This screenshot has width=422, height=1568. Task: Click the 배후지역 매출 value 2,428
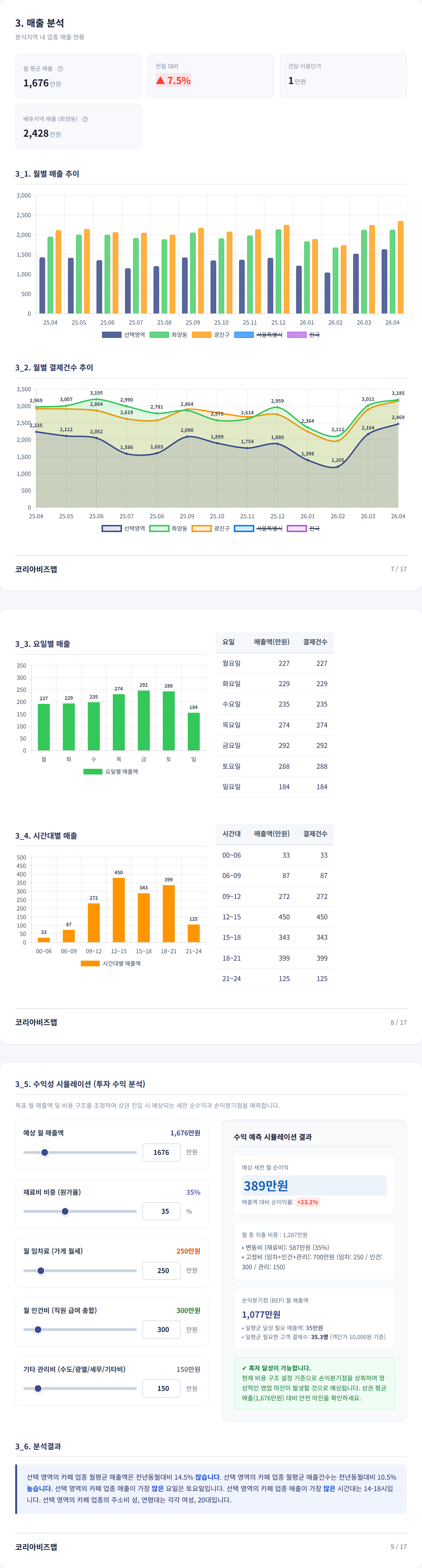[x=36, y=133]
